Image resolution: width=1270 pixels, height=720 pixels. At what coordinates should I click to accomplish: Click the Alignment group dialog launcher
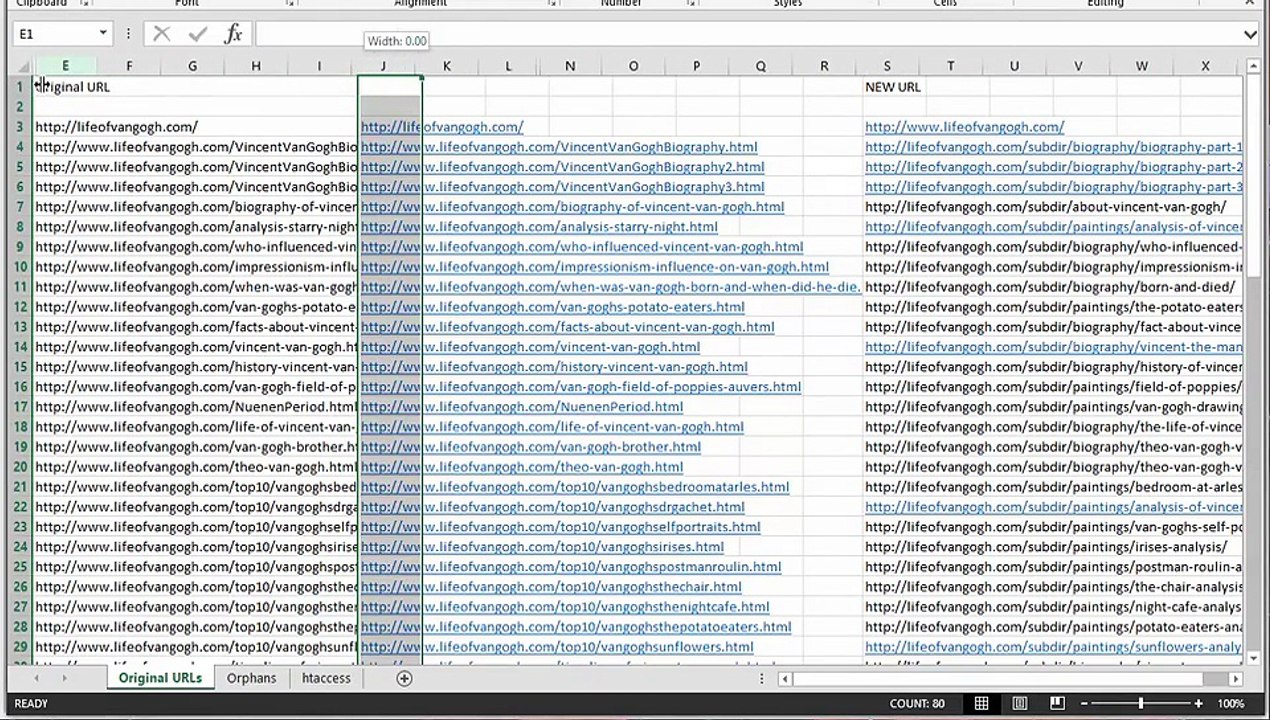[552, 3]
